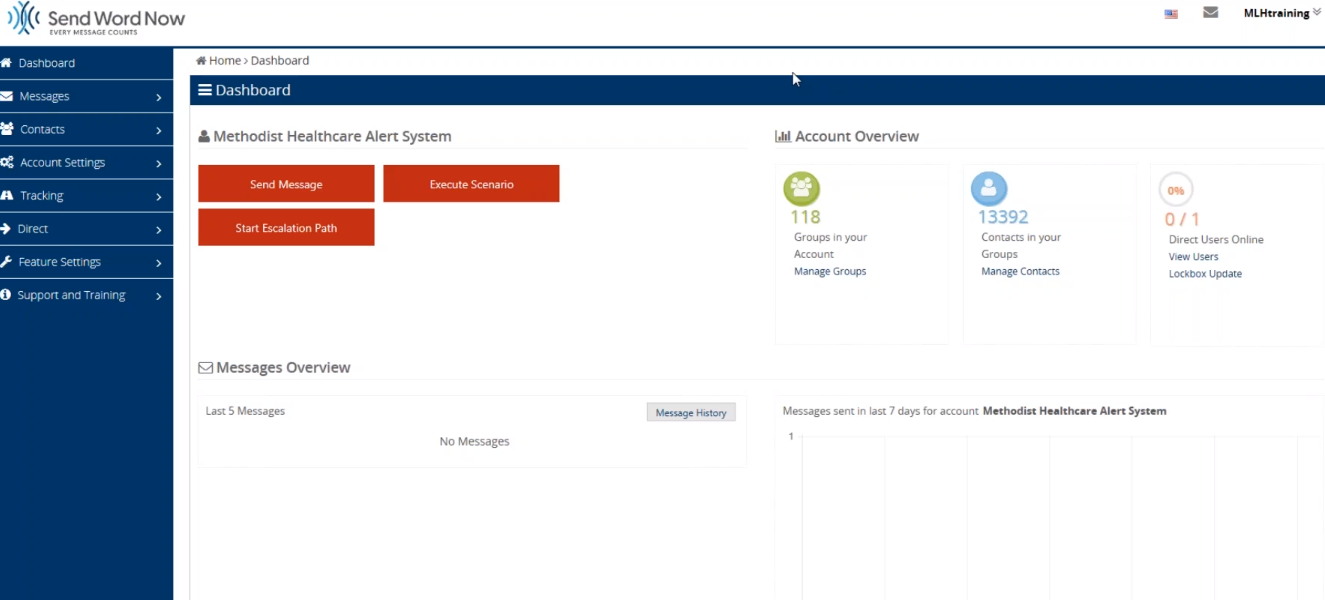Image resolution: width=1325 pixels, height=600 pixels.
Task: Click the Execute Scenario button
Action: coord(471,184)
